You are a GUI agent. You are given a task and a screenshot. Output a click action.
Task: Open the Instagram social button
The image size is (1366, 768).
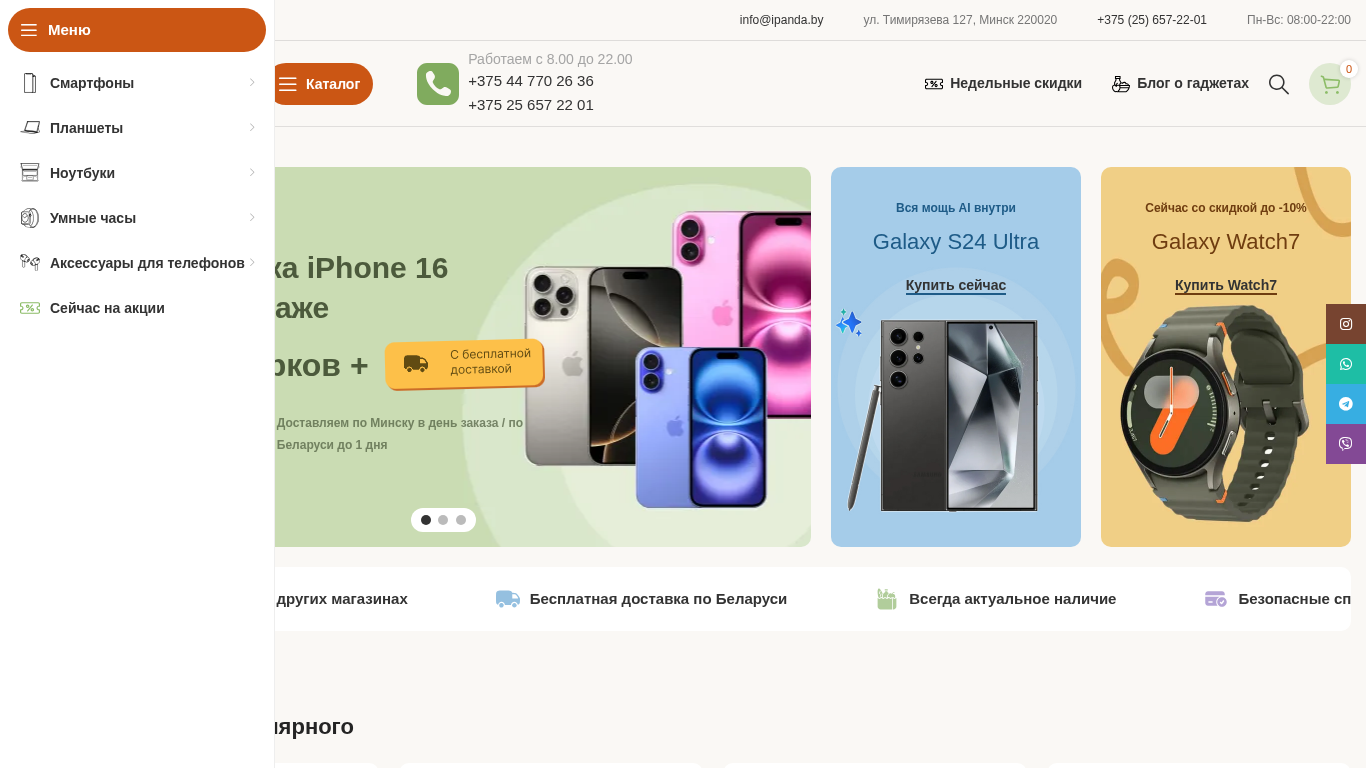1346,324
